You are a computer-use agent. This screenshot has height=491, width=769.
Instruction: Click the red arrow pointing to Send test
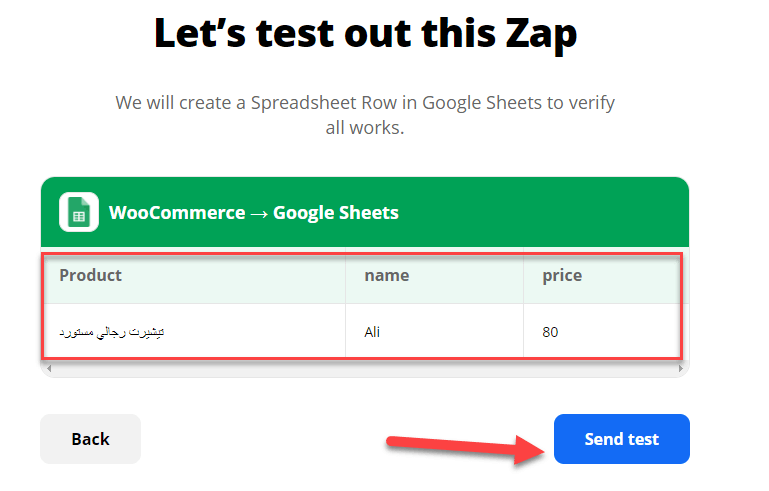(x=466, y=447)
